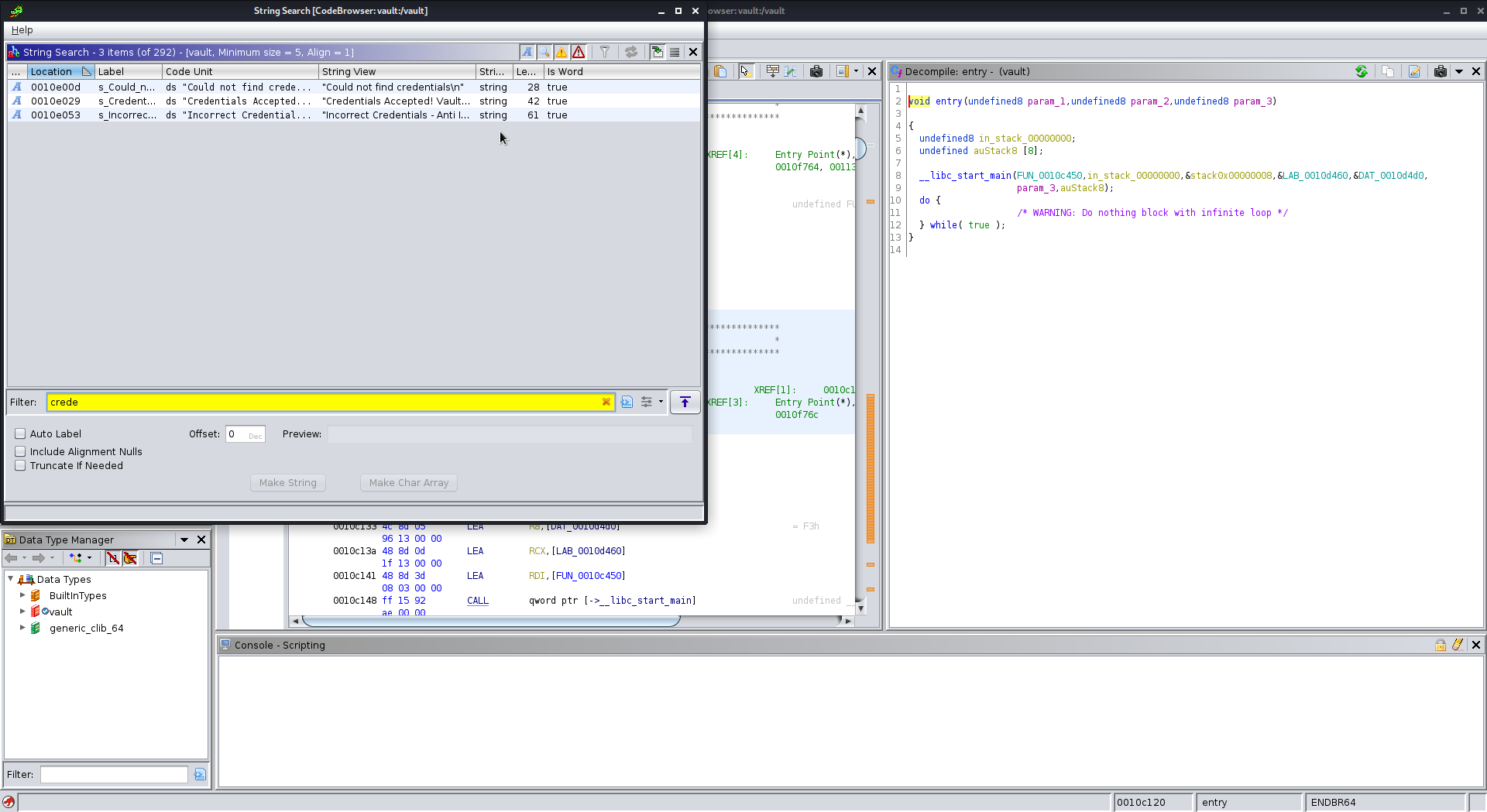Click the clear filter red X icon
Screen dimensions: 1487x812
[606, 402]
